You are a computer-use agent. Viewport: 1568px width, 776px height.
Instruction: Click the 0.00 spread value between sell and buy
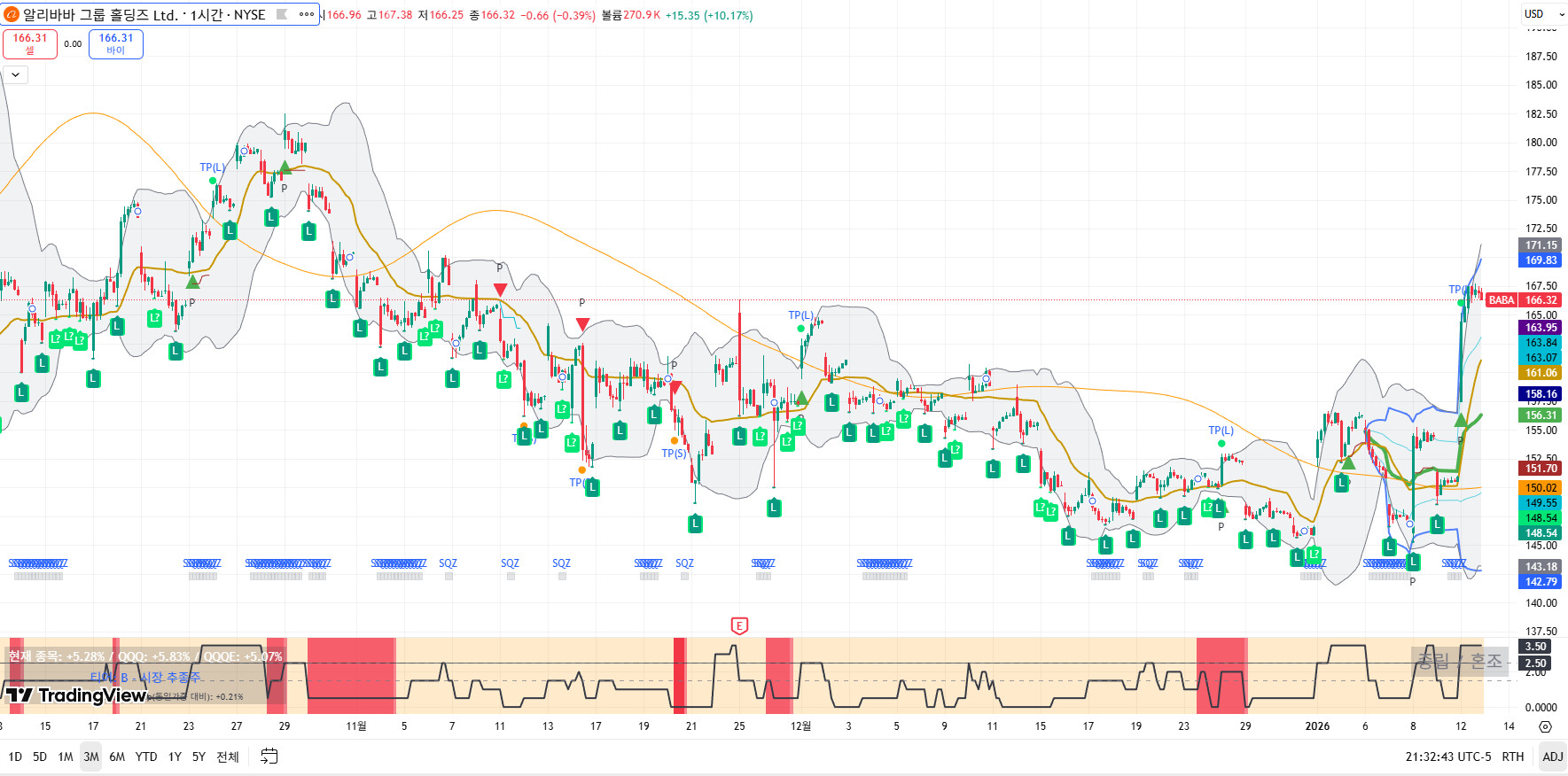tap(73, 43)
